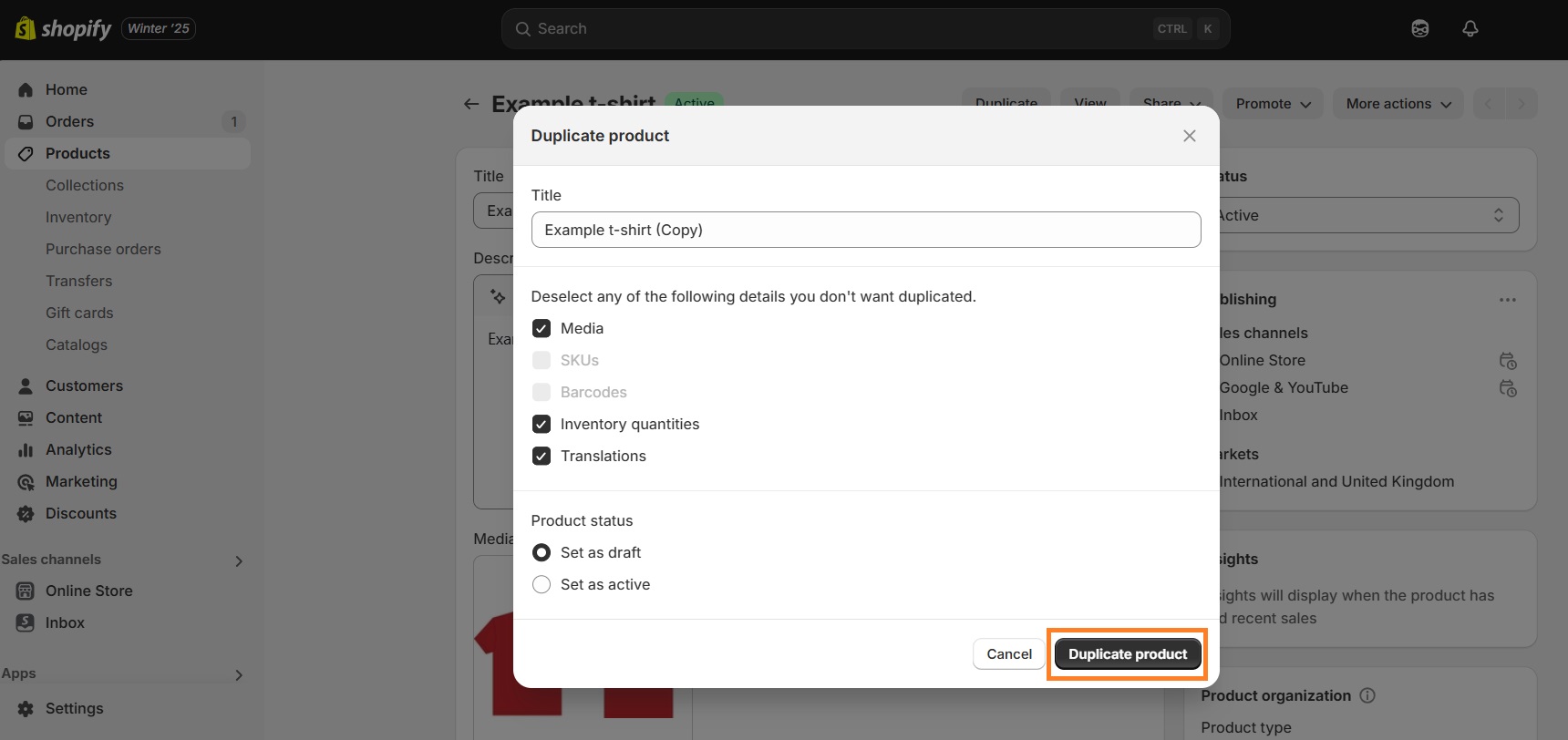
Task: Toggle the SKUs checkbox
Action: click(542, 360)
